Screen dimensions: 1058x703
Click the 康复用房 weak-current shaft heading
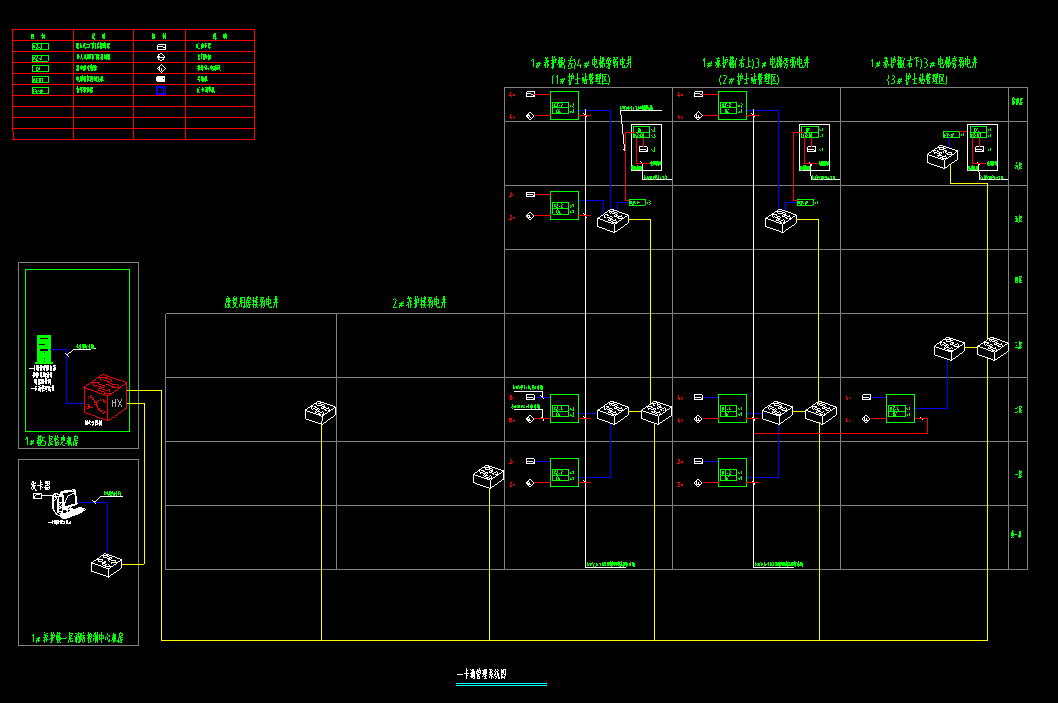[x=251, y=301]
